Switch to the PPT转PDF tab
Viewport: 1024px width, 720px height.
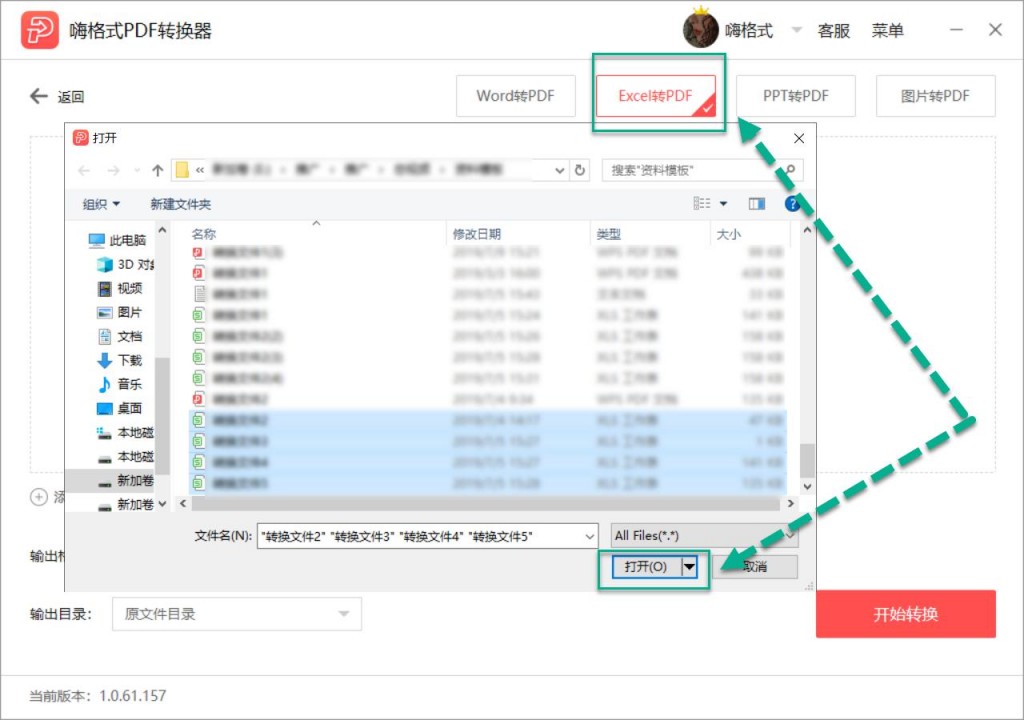click(795, 96)
